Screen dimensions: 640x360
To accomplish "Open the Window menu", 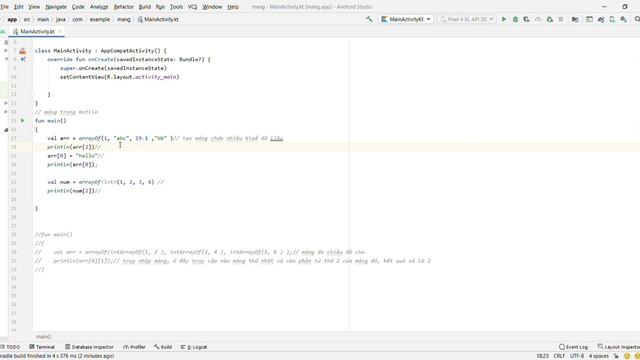I will (212, 7).
